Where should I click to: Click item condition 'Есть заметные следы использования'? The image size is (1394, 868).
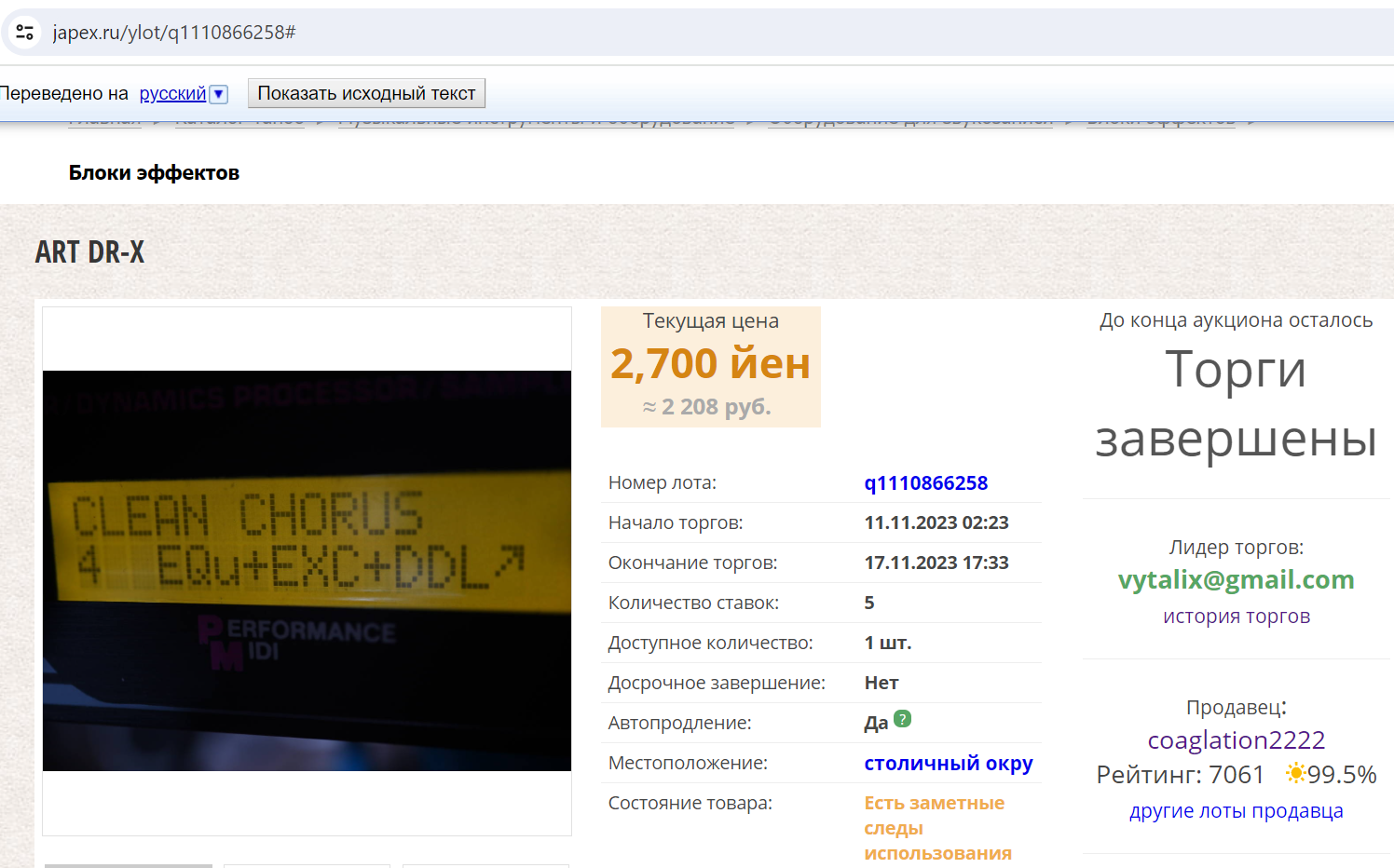point(937,828)
